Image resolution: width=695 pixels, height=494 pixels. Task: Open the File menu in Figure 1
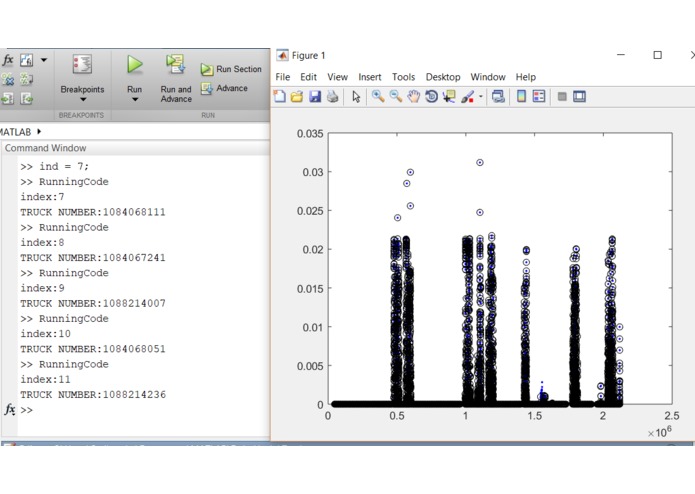point(282,77)
